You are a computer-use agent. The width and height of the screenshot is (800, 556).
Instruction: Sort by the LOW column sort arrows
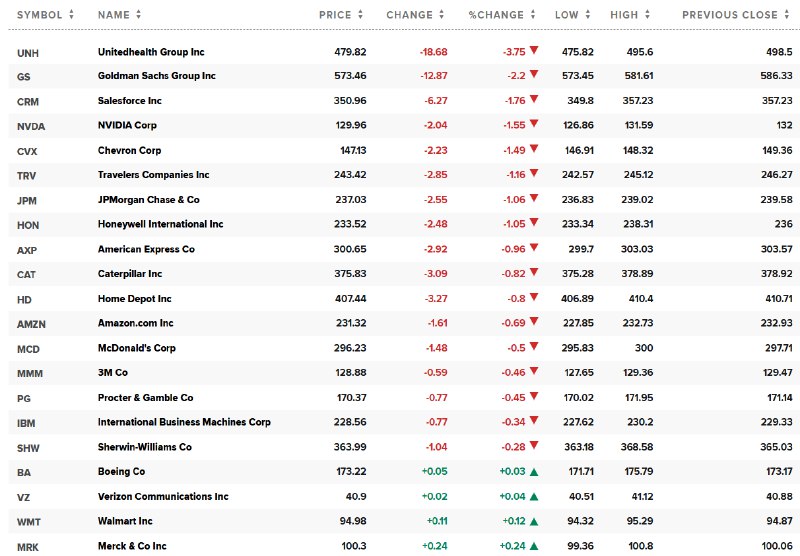coord(587,15)
